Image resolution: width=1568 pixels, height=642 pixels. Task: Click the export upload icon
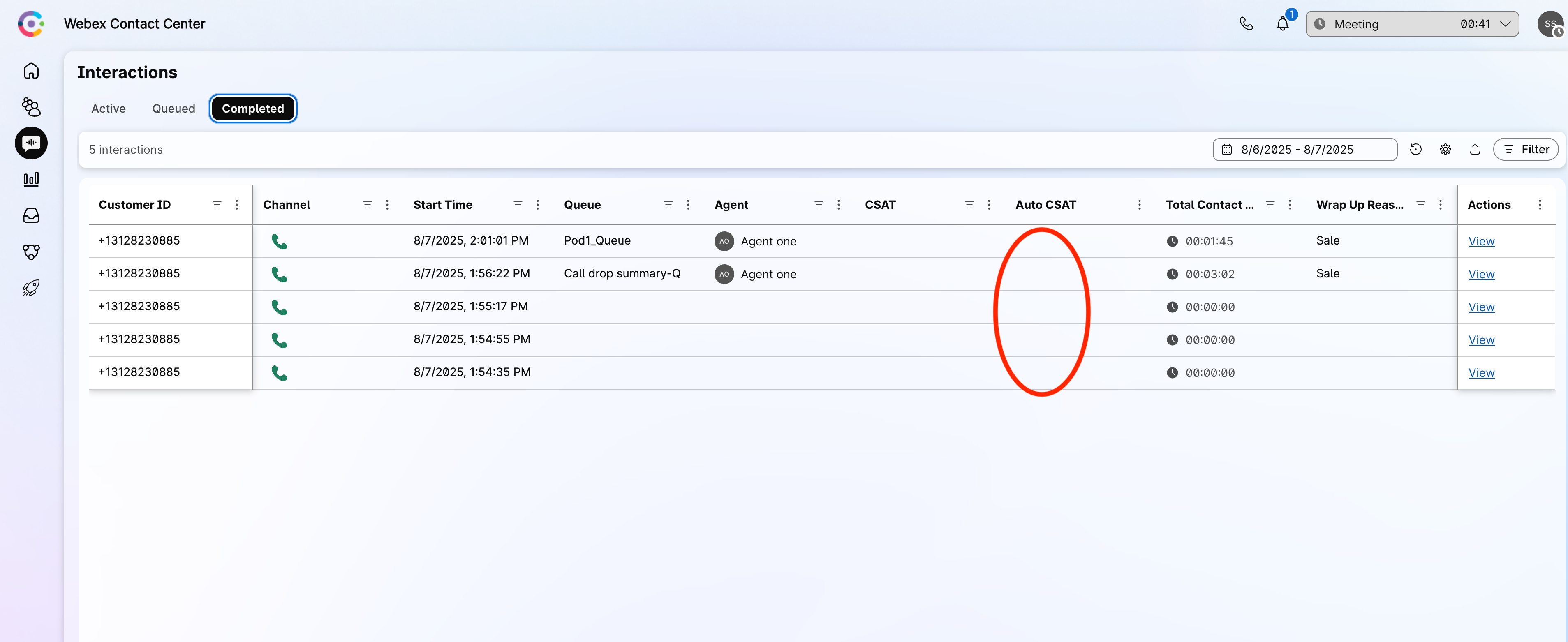point(1475,149)
